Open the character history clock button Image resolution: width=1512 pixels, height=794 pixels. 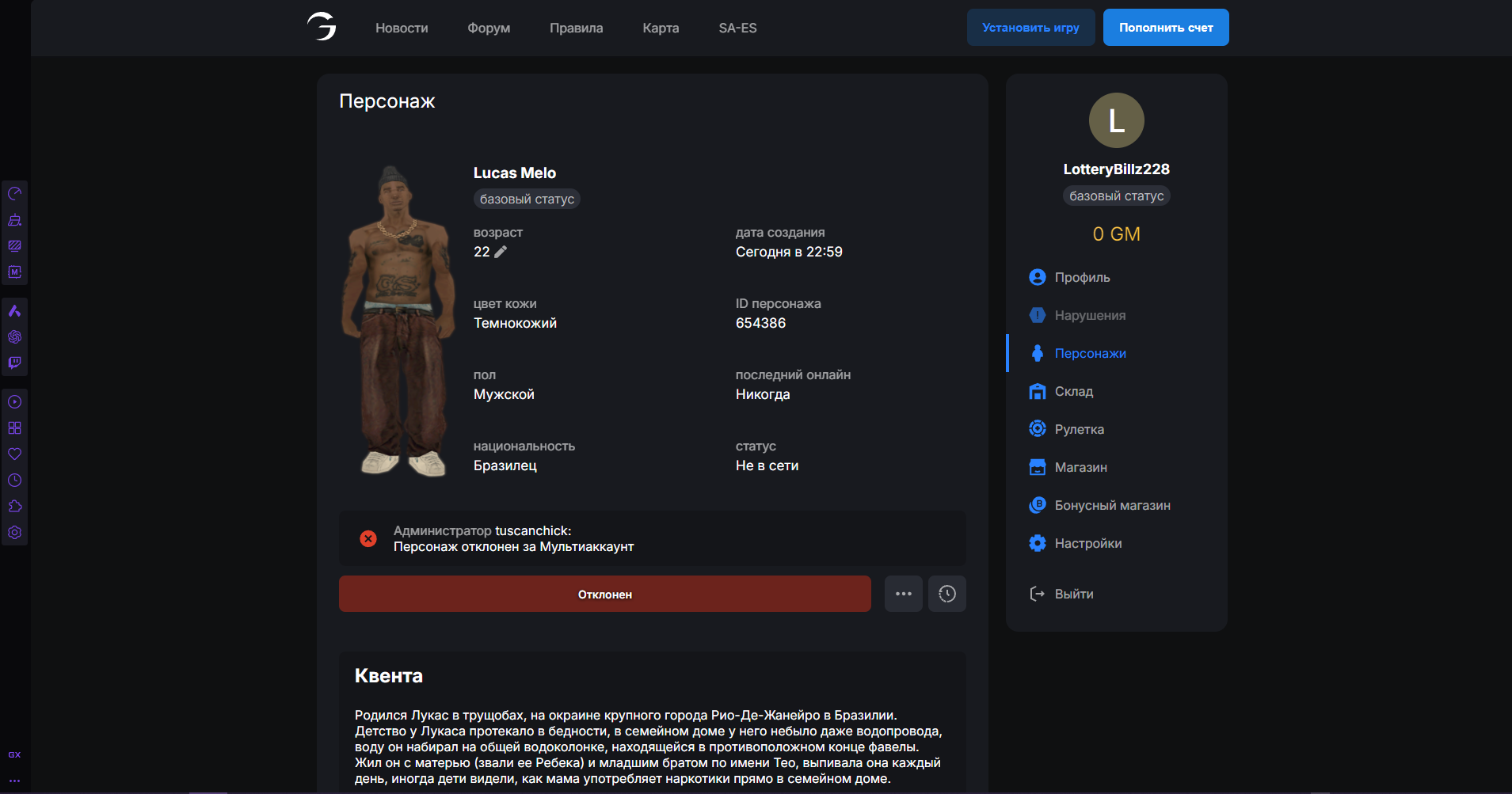947,594
